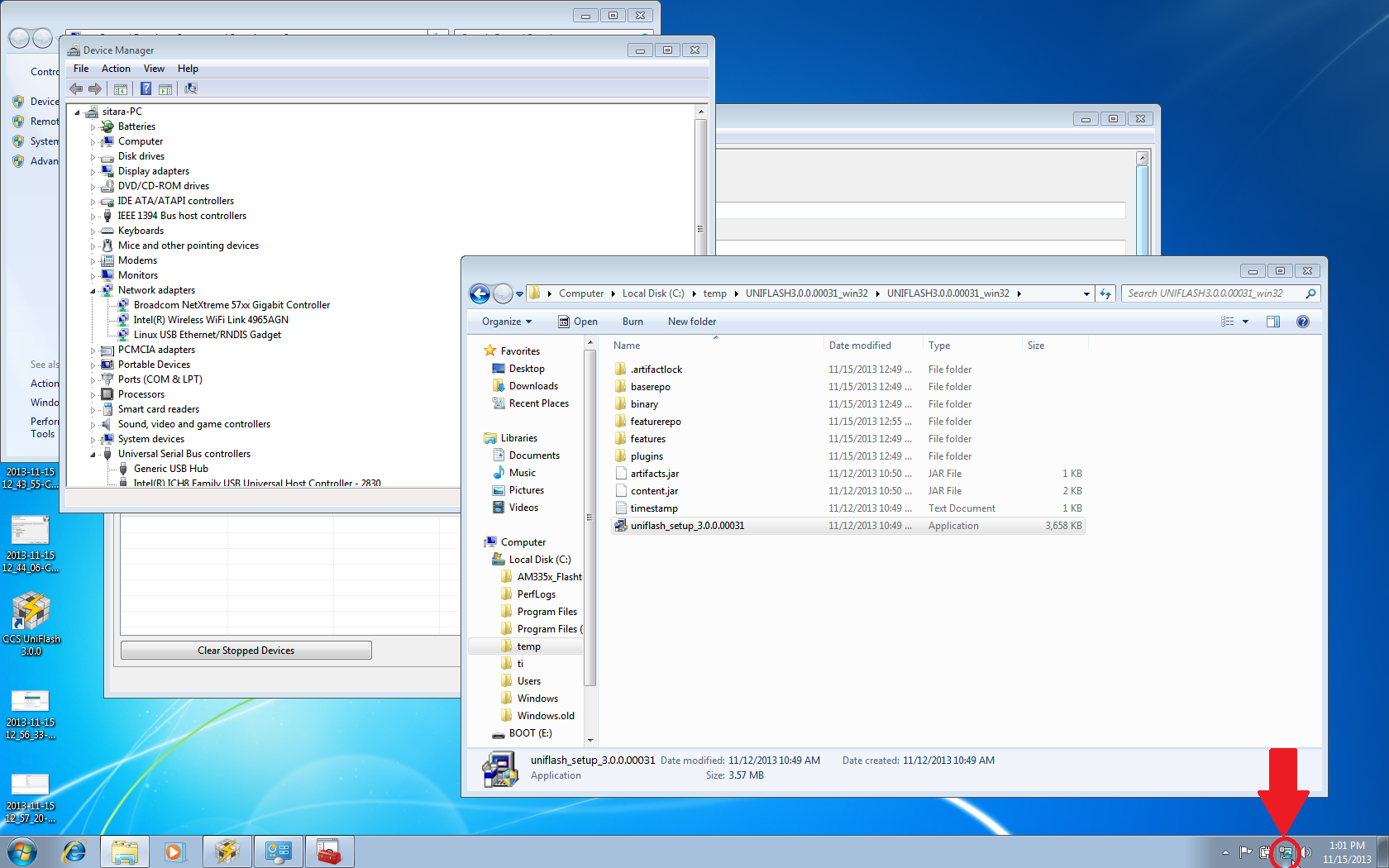Open the view options dropdown arrow
Viewport: 1389px width, 868px height.
[1245, 322]
